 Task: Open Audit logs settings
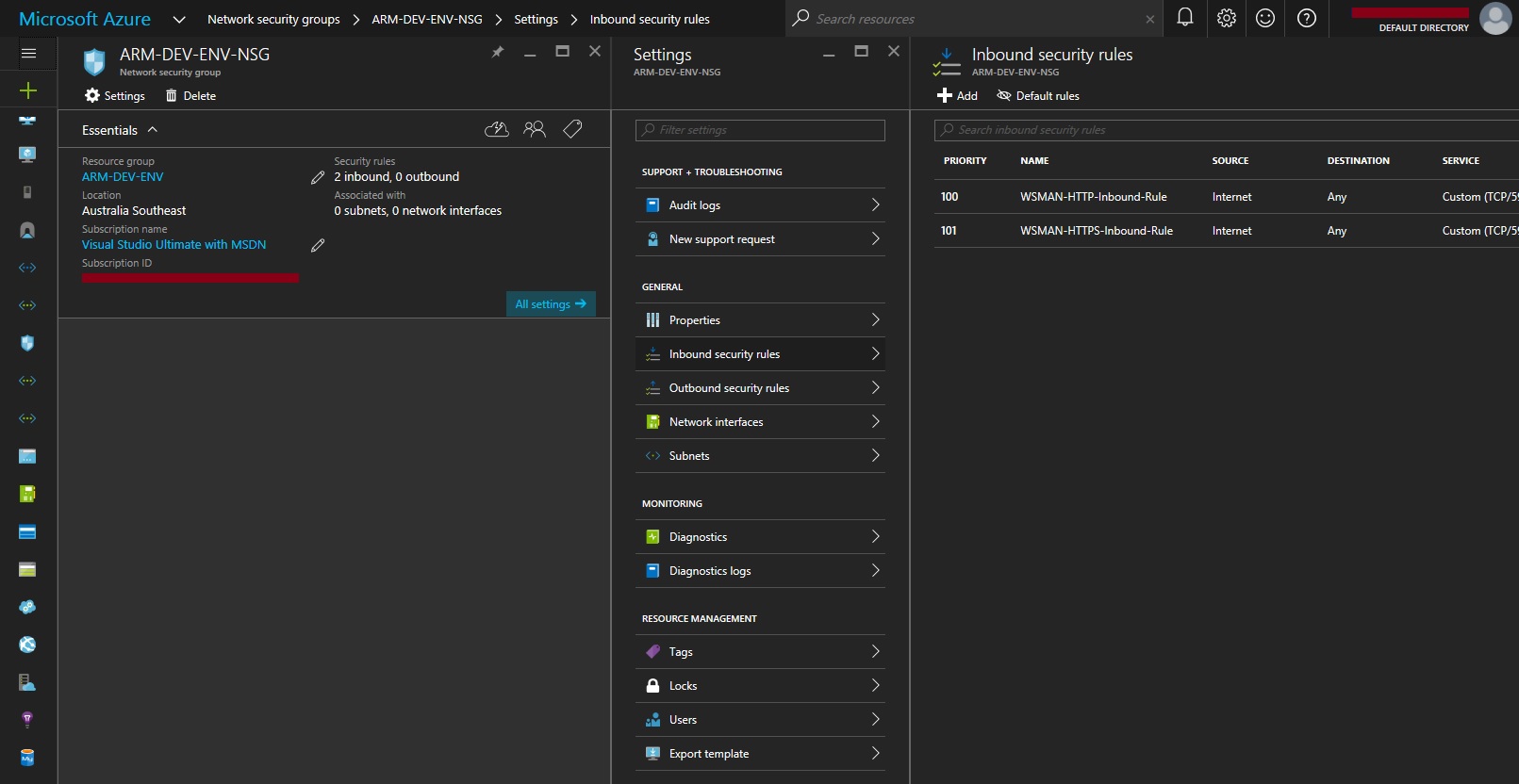pyautogui.click(x=760, y=205)
